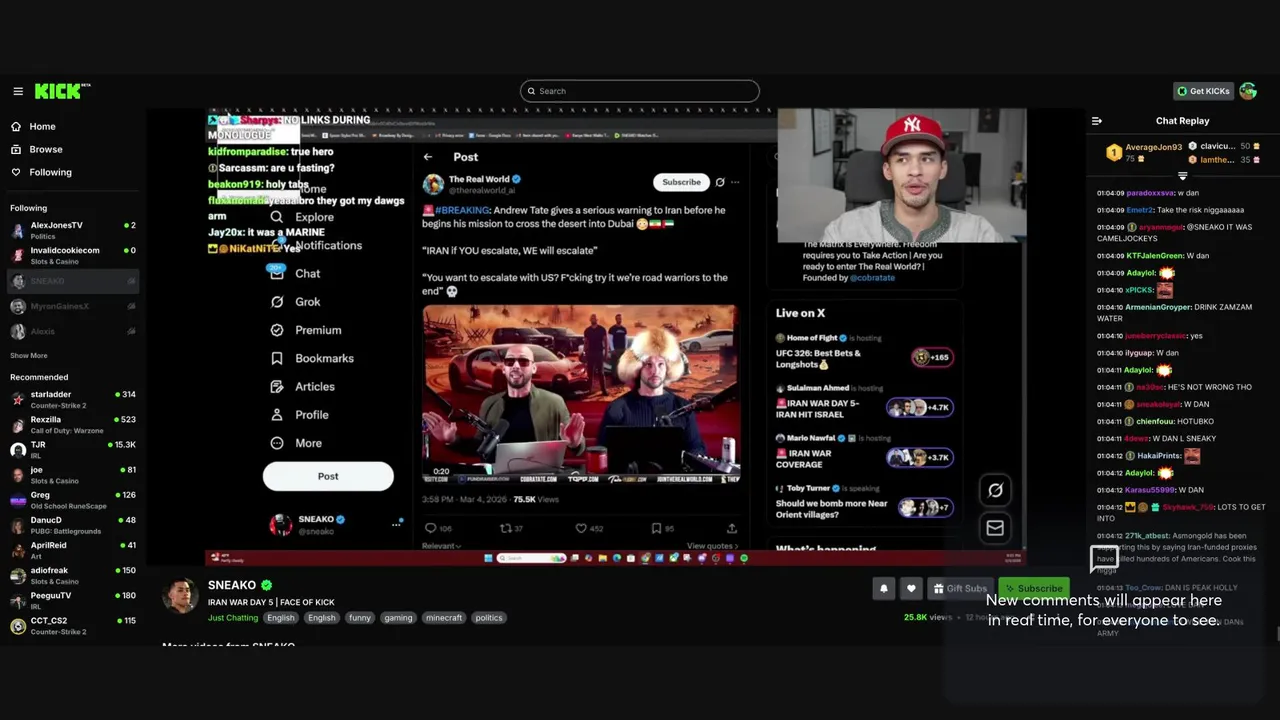Open Browse in the sidebar

45,150
